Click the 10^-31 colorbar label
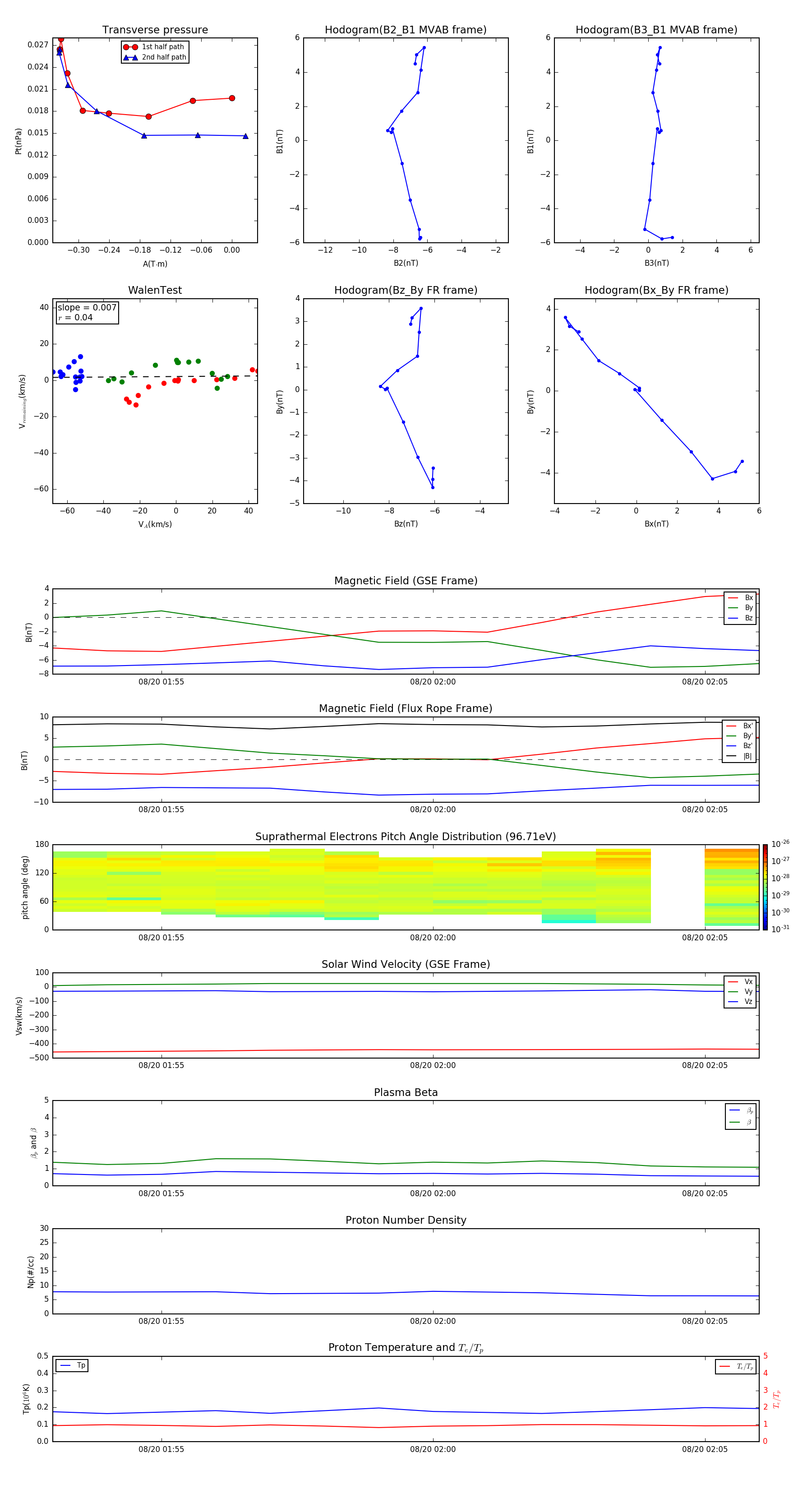Screen dimensions: 812x1489 point(780,929)
